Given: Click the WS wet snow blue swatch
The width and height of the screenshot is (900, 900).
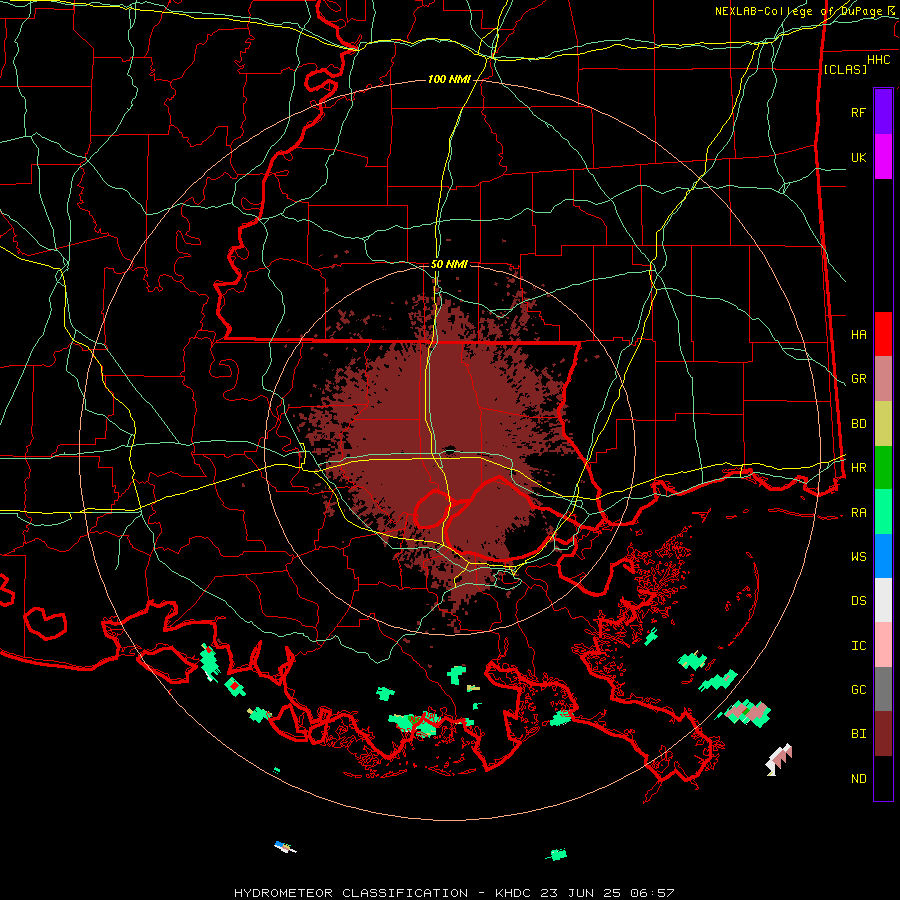Looking at the screenshot, I should click(883, 556).
